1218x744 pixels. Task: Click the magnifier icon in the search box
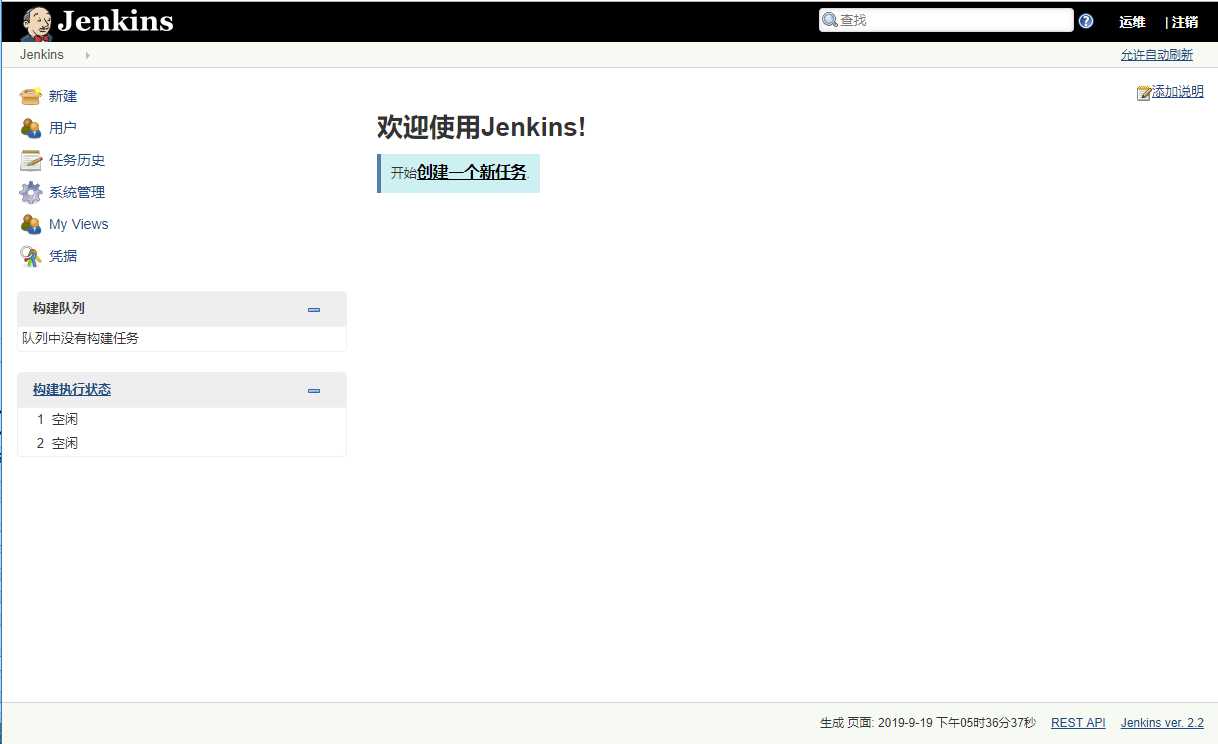point(829,20)
